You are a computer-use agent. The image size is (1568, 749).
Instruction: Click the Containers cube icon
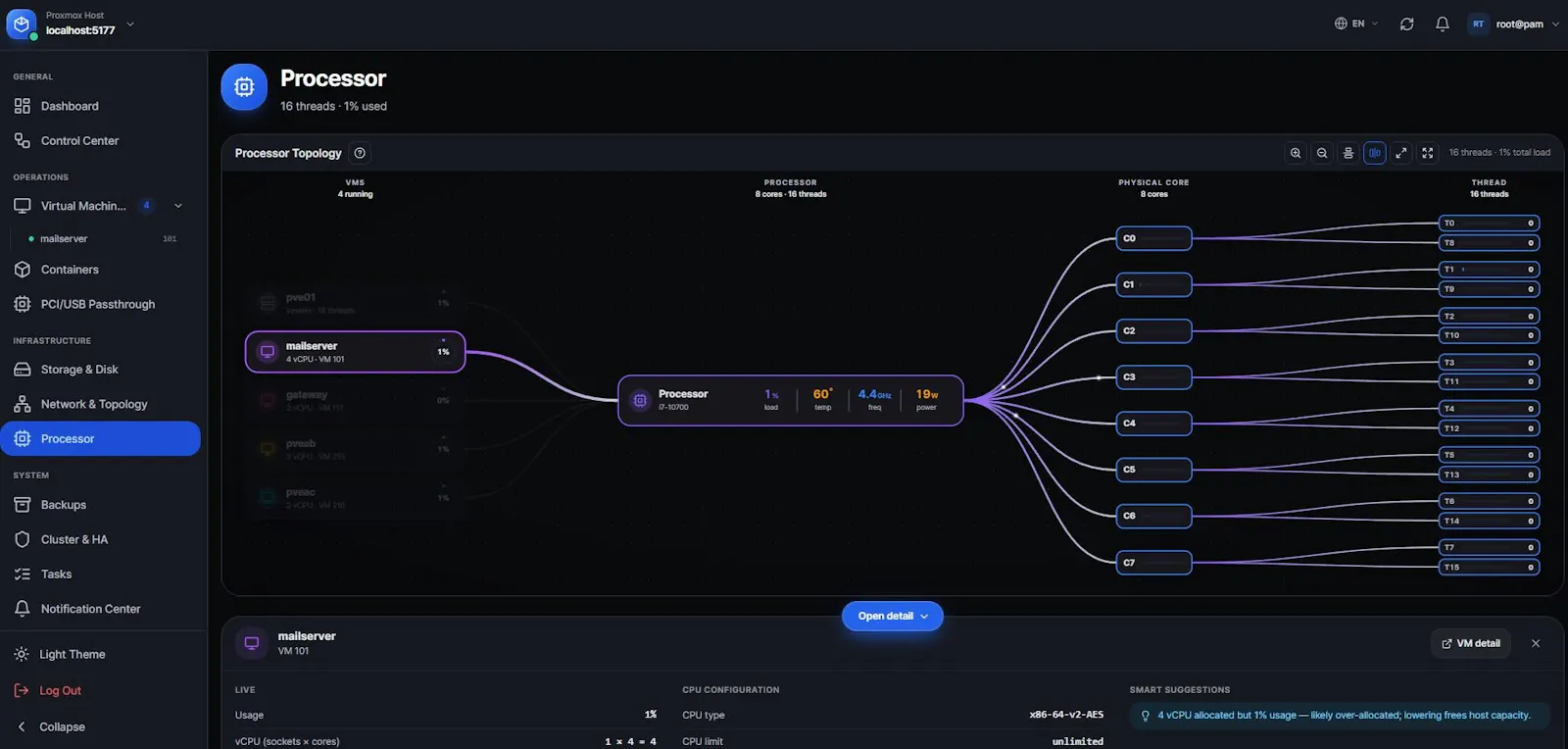click(23, 270)
